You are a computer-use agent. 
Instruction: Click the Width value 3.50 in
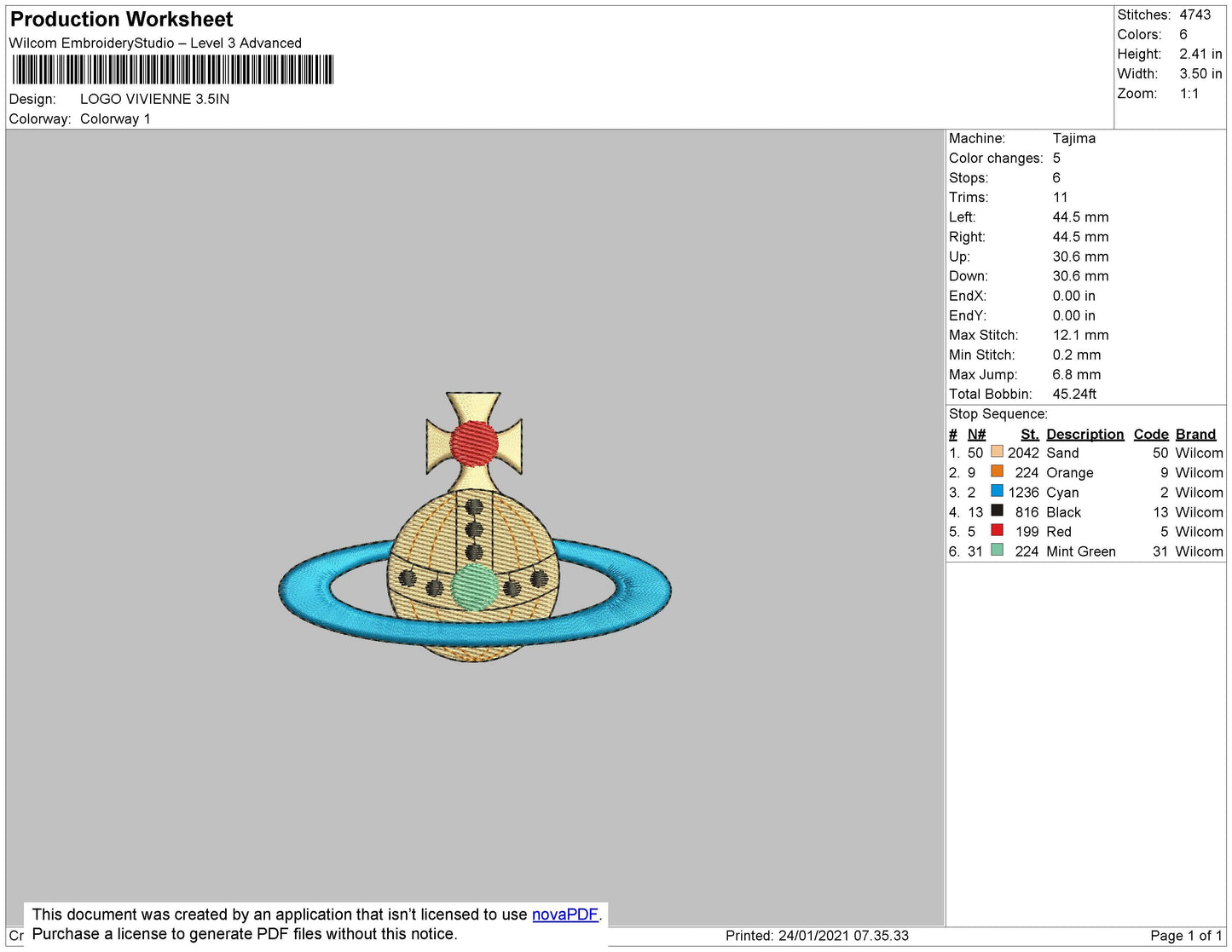1200,73
